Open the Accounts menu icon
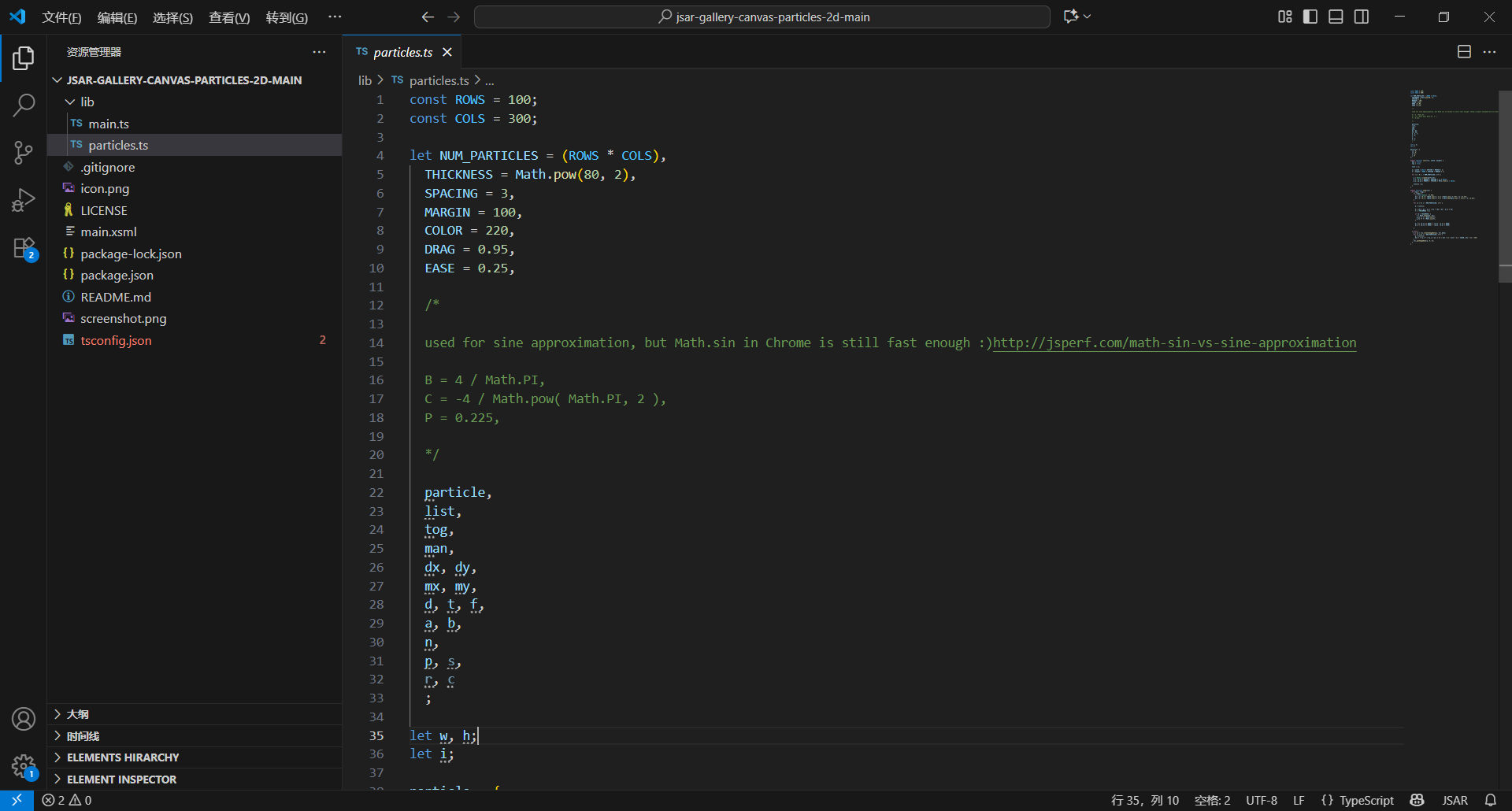This screenshot has width=1512, height=811. (x=24, y=718)
